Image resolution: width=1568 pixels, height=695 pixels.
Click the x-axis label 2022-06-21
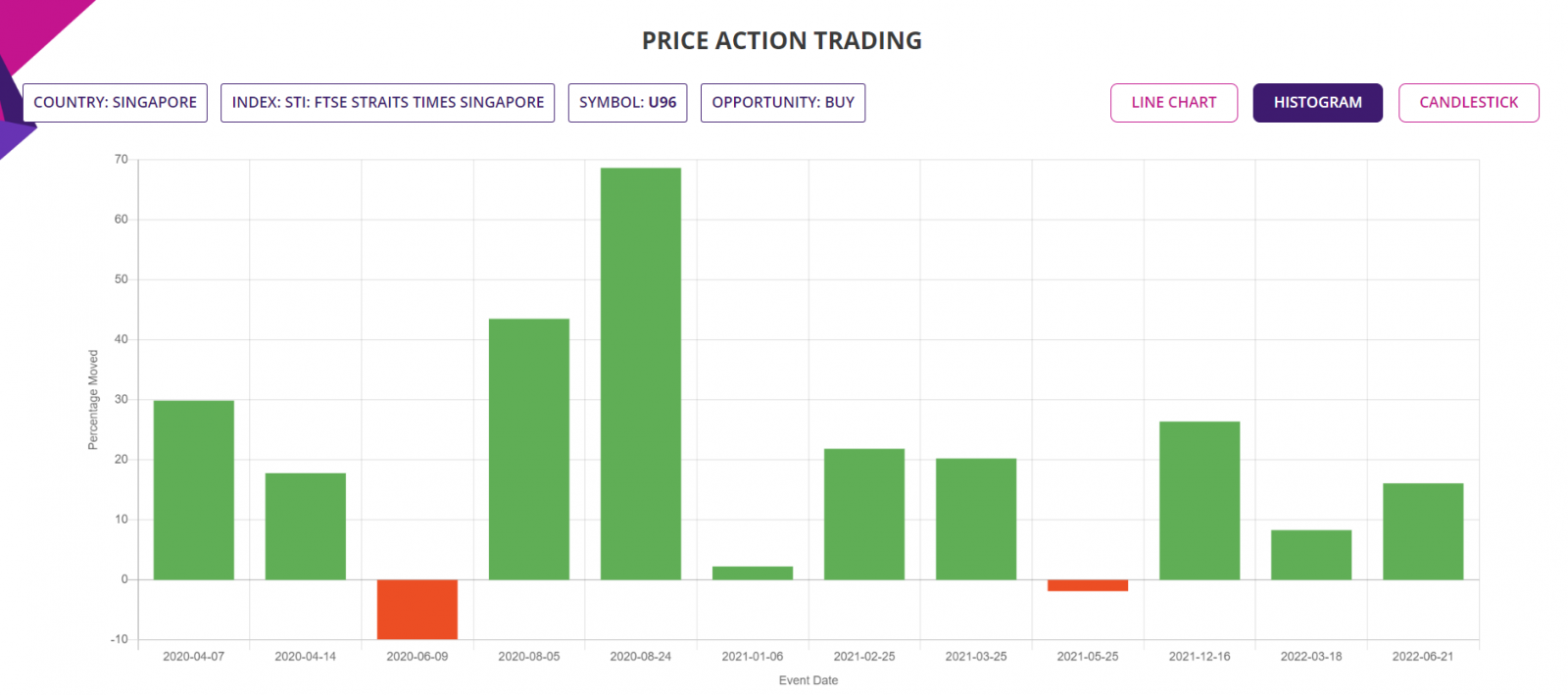pyautogui.click(x=1423, y=657)
